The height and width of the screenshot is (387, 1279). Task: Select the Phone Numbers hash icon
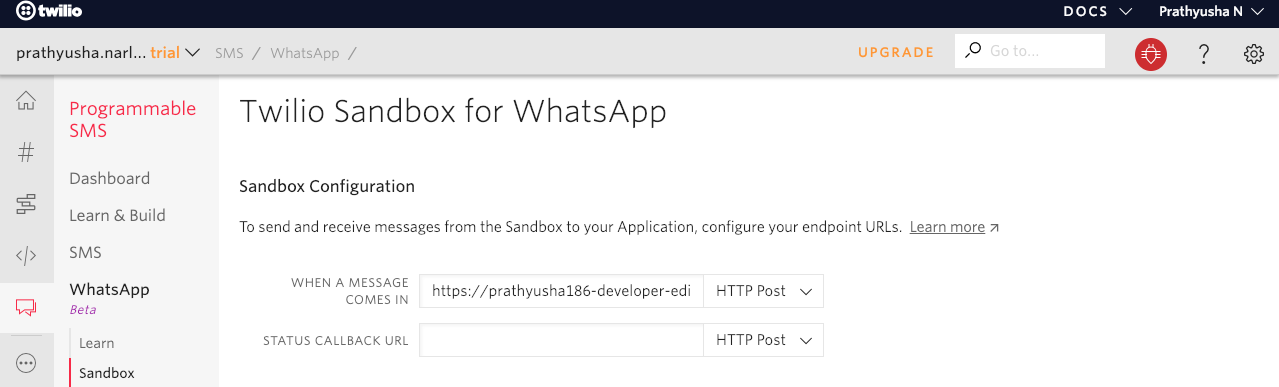click(26, 153)
